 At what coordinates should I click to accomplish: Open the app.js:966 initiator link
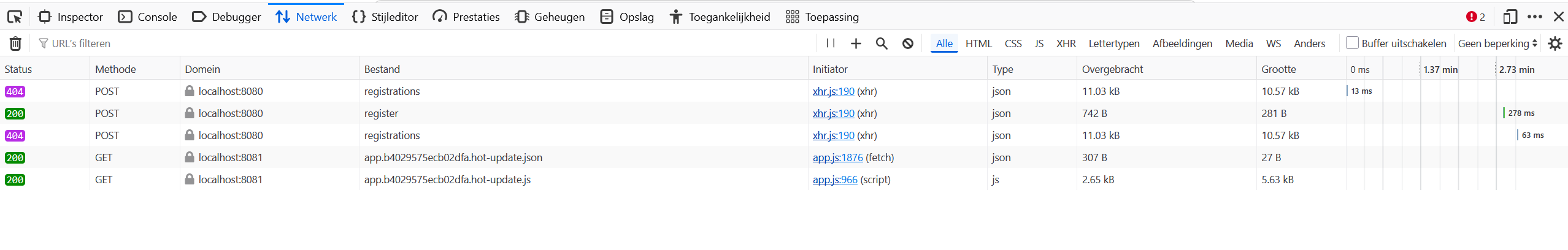click(x=835, y=180)
